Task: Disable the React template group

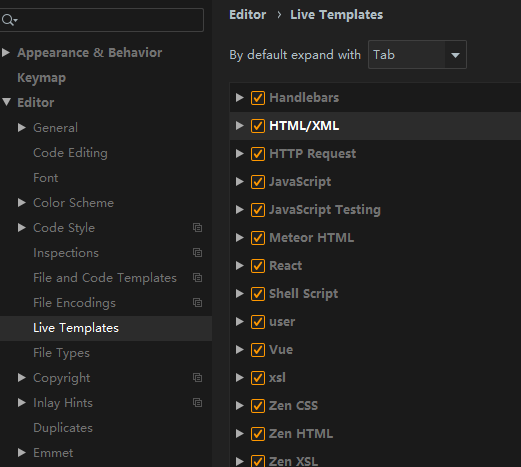Action: pos(258,266)
